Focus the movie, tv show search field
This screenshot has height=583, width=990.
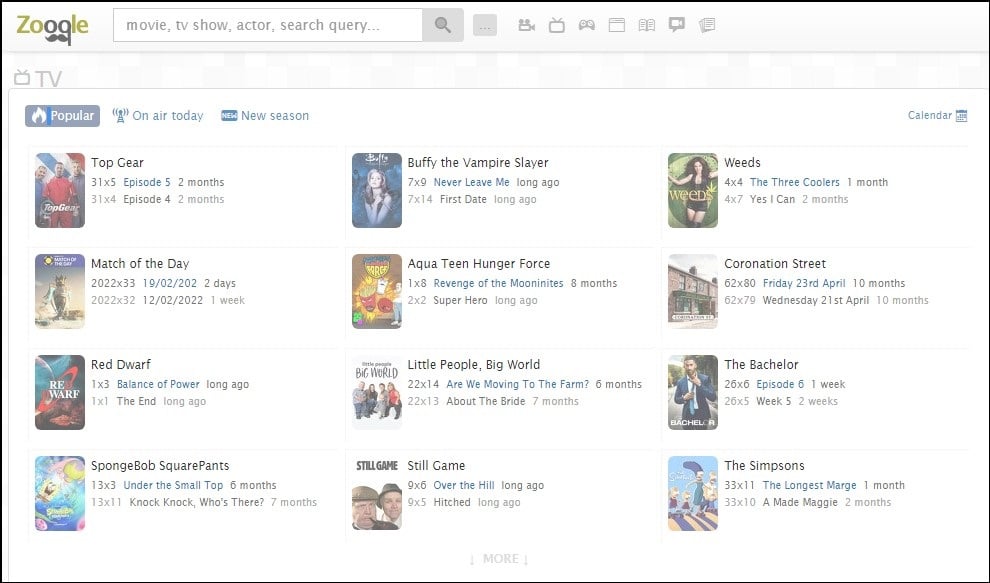268,25
